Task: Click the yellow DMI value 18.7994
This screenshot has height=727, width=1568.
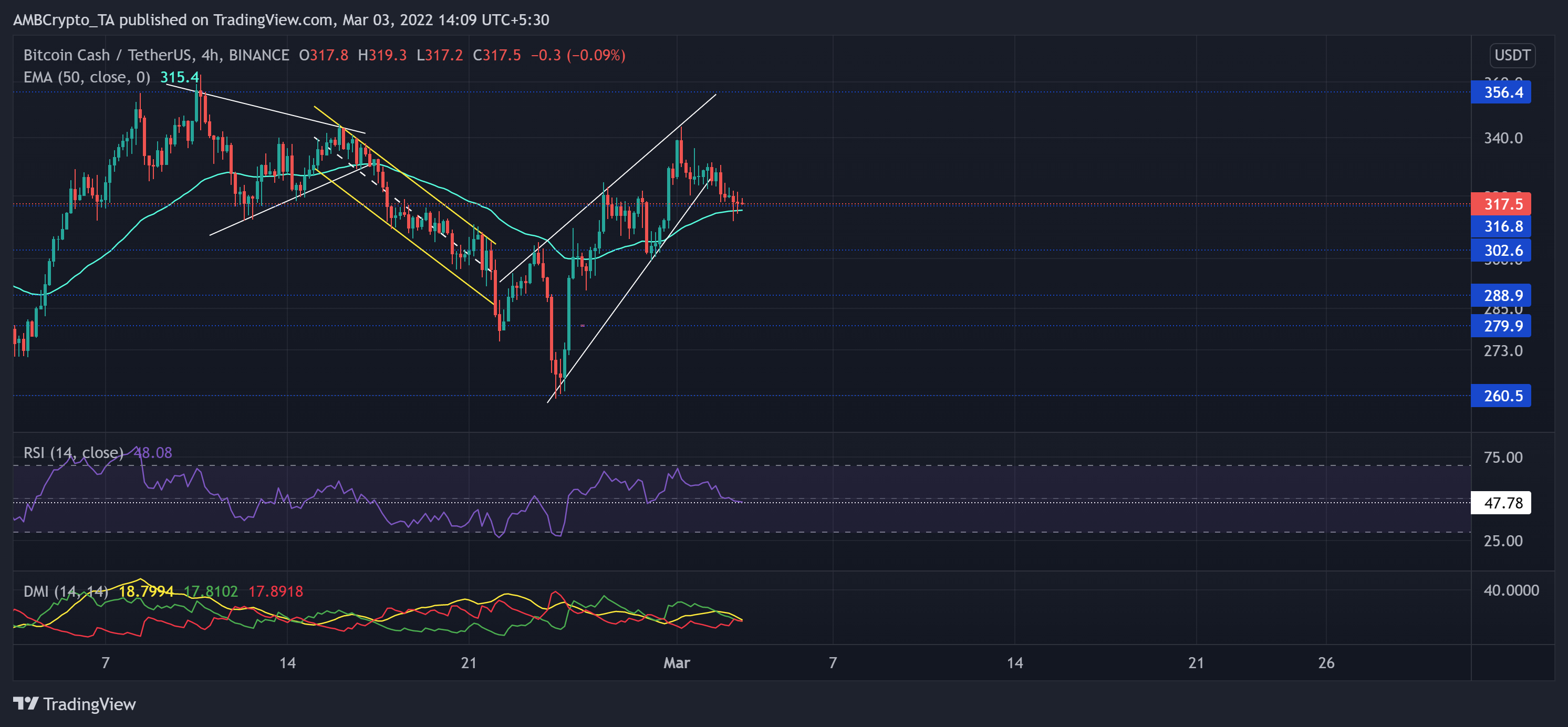Action: (146, 591)
